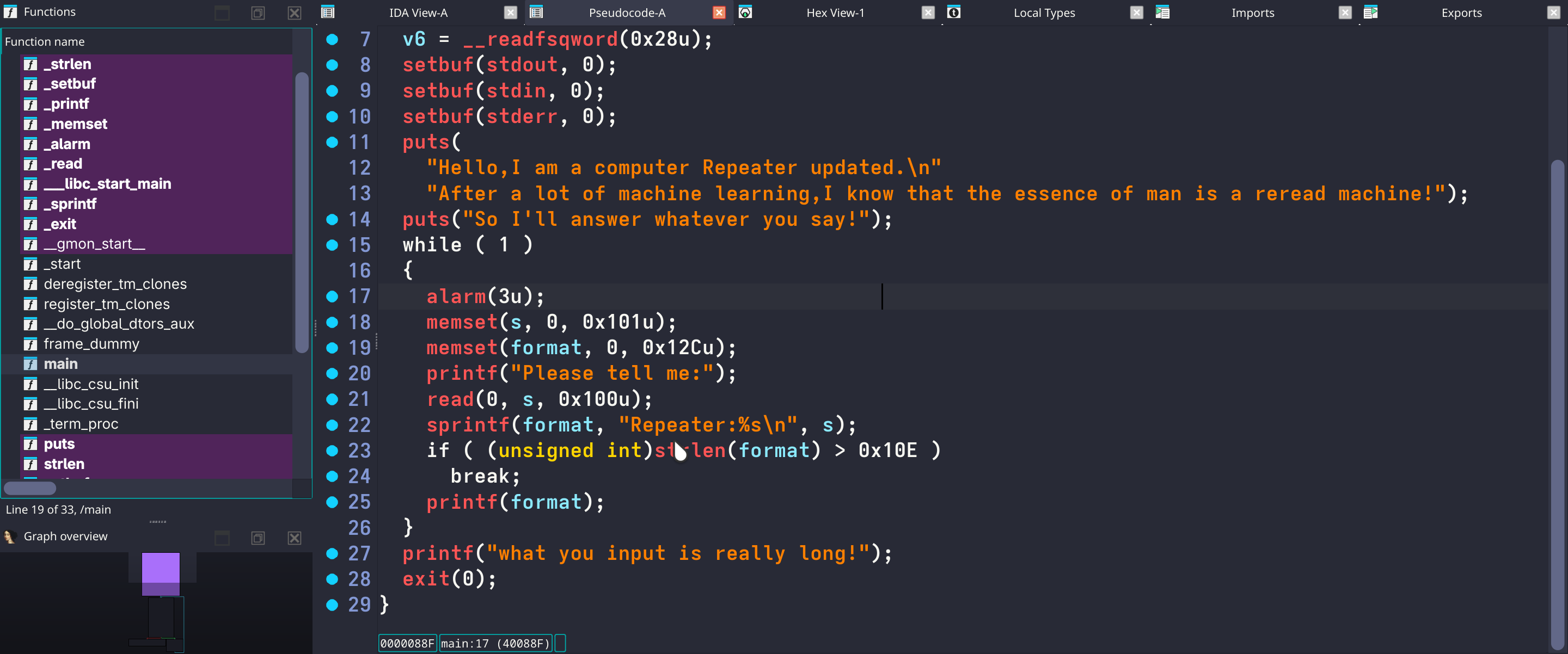Image resolution: width=1568 pixels, height=654 pixels.
Task: Toggle the breakpoint dot on line 14
Action: [332, 220]
